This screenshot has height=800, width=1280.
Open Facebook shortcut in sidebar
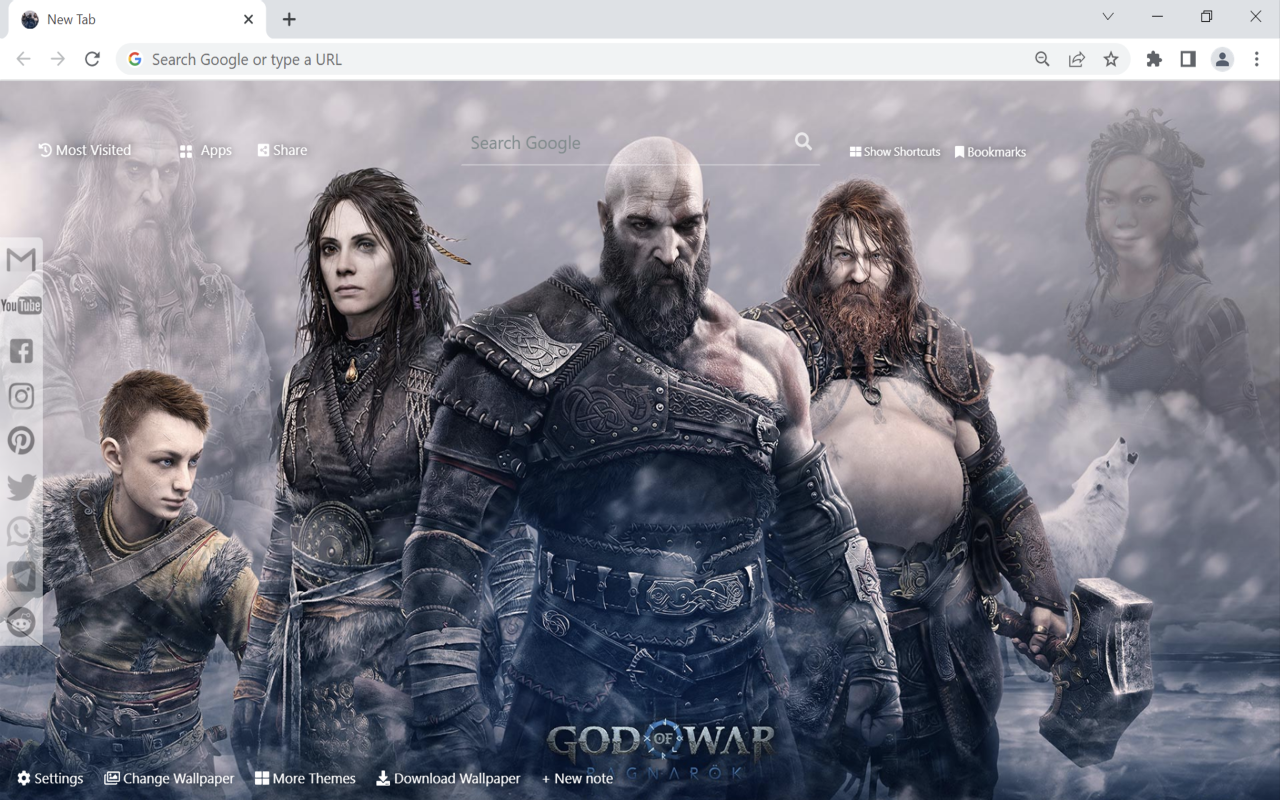click(x=21, y=351)
